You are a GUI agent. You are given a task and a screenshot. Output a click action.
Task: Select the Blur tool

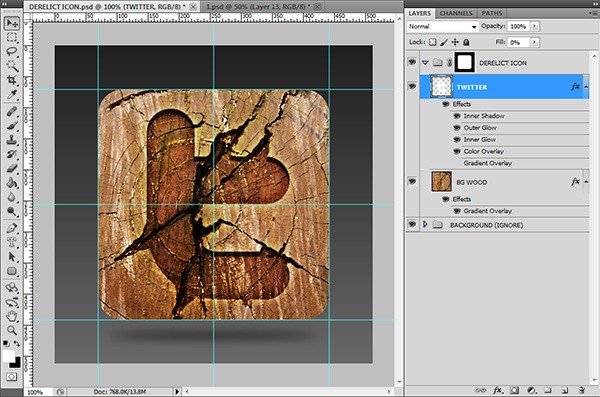coord(12,197)
